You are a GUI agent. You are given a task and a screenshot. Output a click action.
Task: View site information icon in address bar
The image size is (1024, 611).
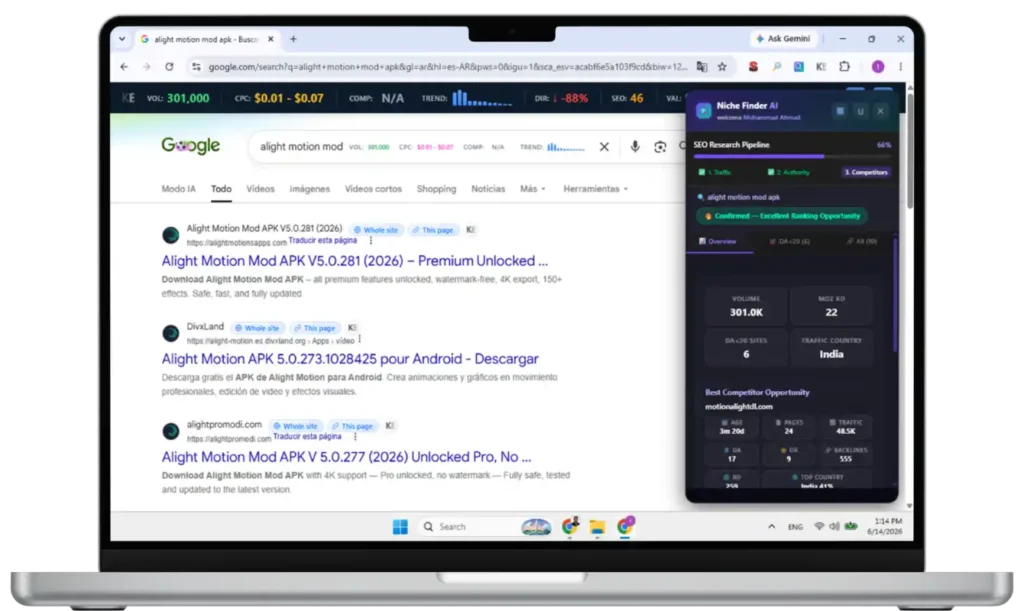[x=196, y=67]
